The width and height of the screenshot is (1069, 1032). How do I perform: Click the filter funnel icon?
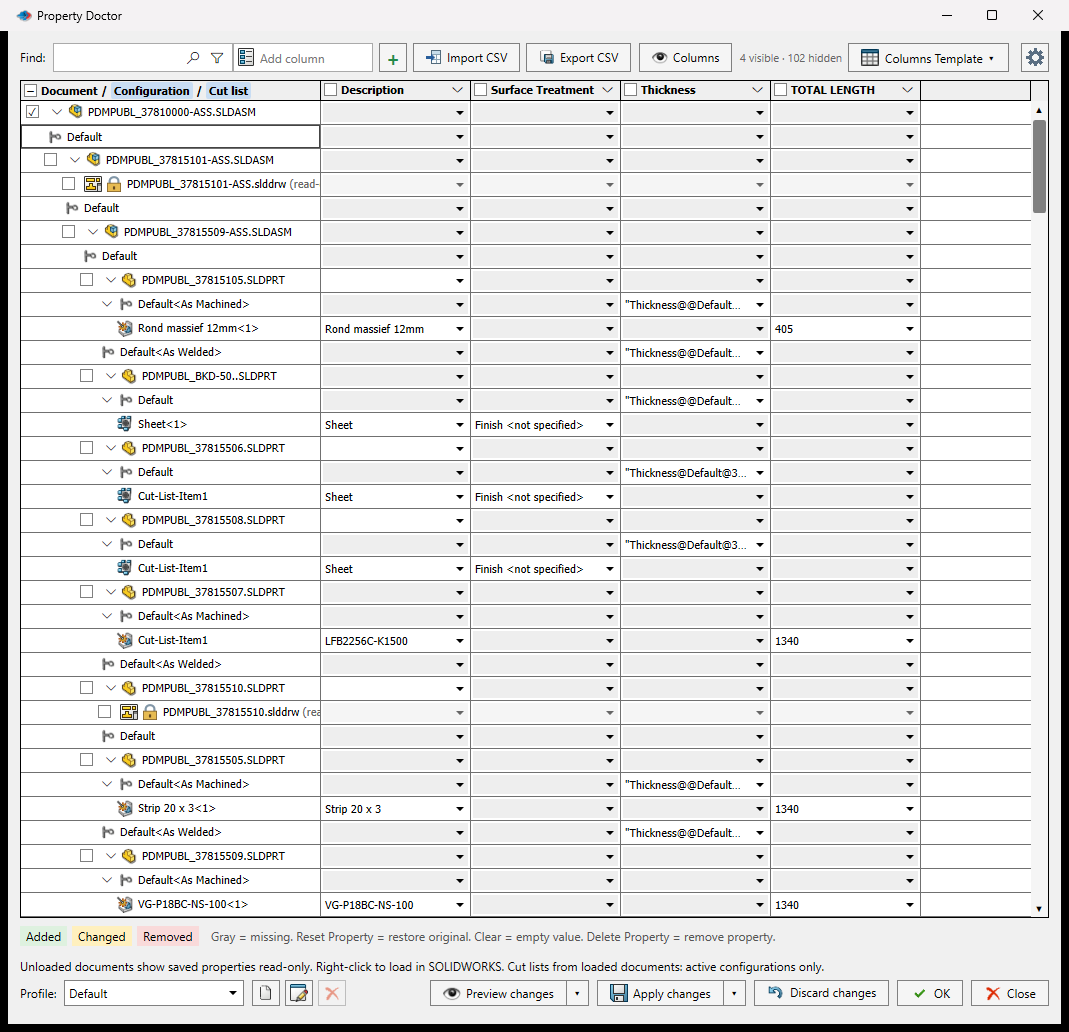coord(217,58)
